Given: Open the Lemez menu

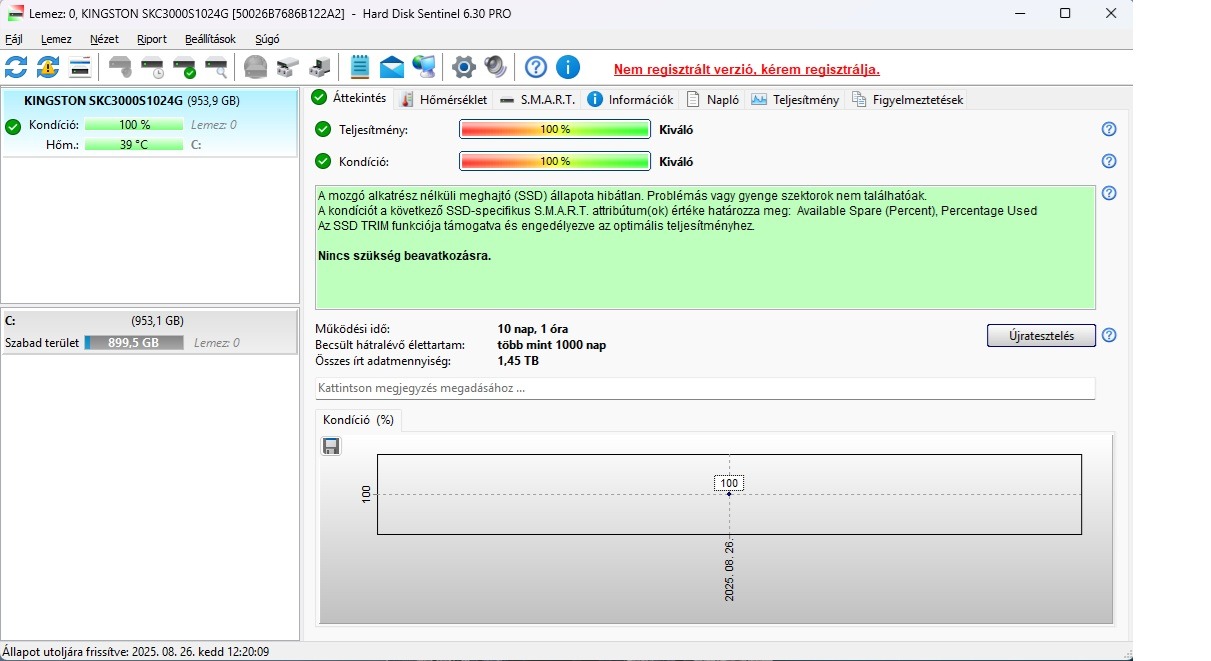Looking at the screenshot, I should (56, 39).
